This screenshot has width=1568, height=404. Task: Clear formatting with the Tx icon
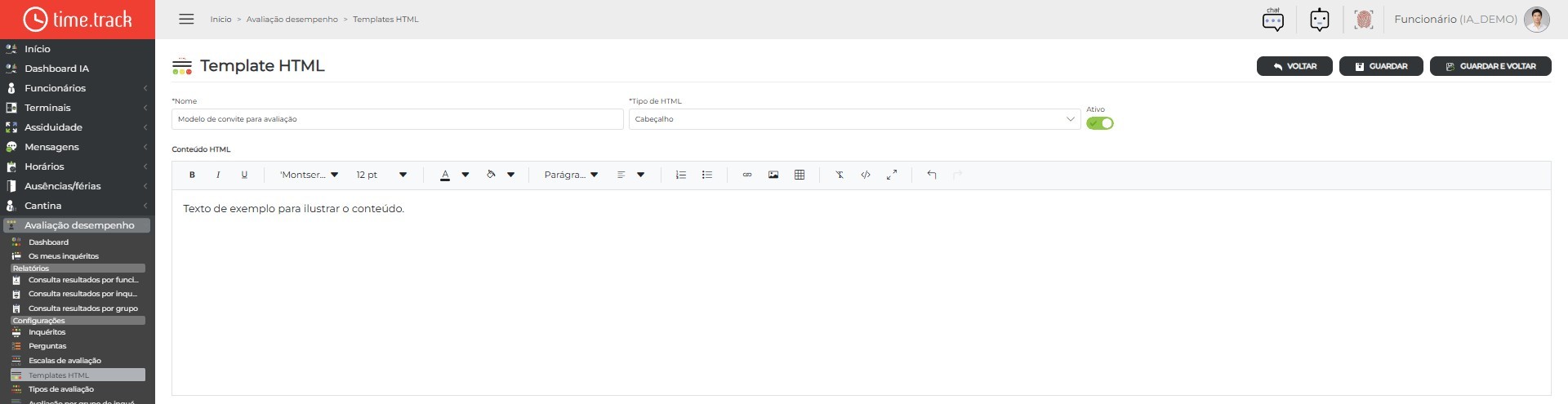tap(840, 175)
